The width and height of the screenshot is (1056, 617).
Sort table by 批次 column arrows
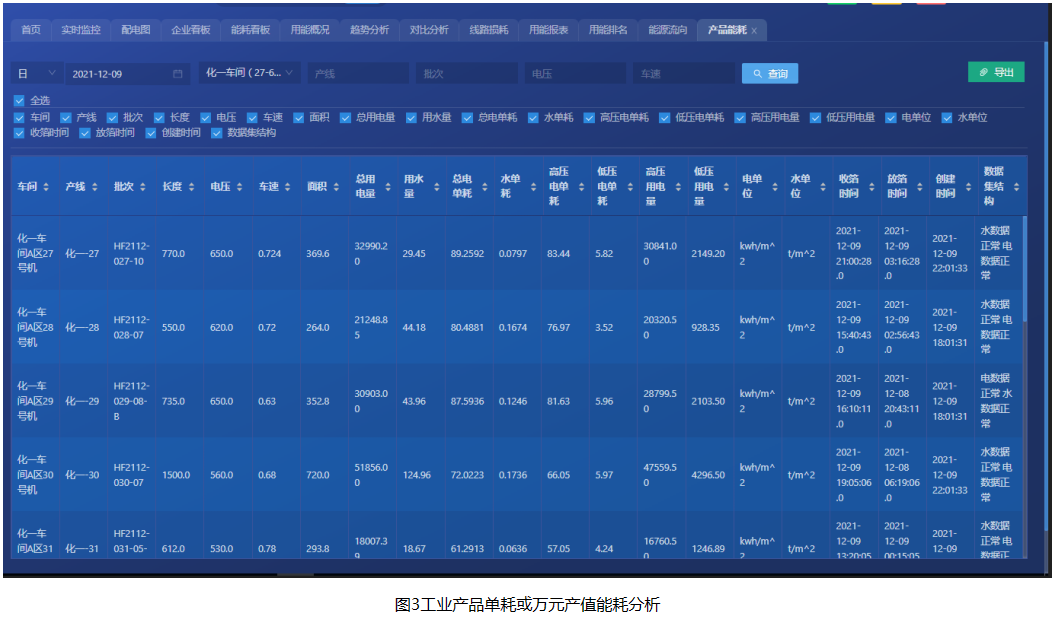click(x=143, y=187)
